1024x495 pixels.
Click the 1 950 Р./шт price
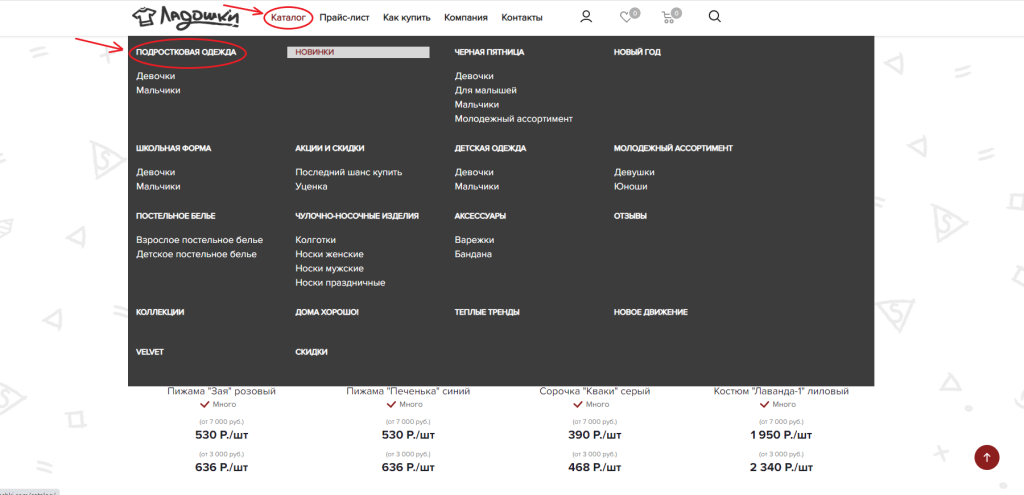coord(782,435)
